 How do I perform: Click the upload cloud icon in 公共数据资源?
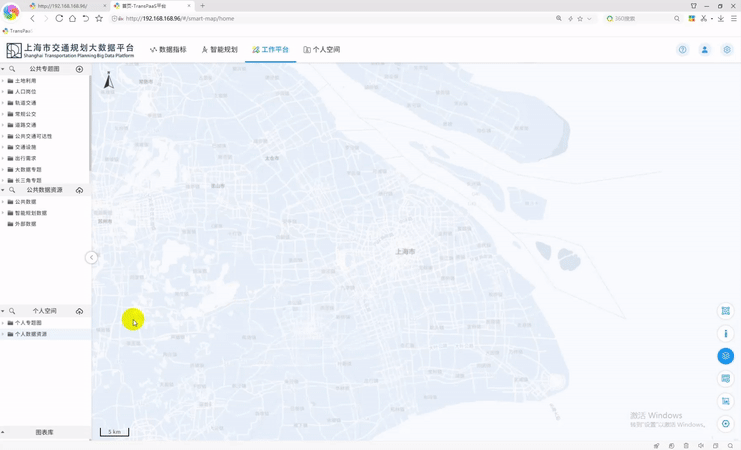click(x=79, y=190)
